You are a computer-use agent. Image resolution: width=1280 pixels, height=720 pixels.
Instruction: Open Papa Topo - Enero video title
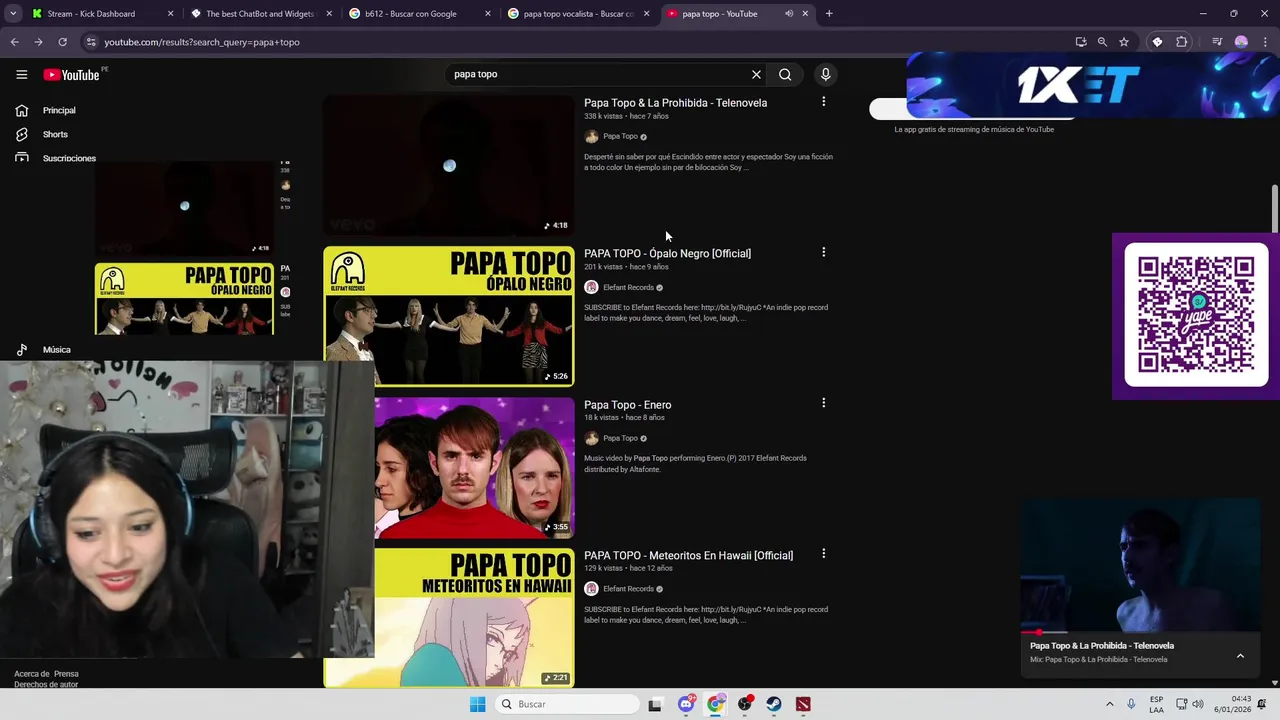[627, 405]
